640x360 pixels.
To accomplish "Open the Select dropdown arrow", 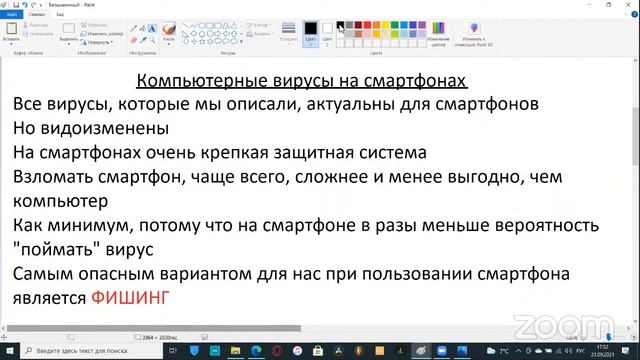I will [69, 43].
